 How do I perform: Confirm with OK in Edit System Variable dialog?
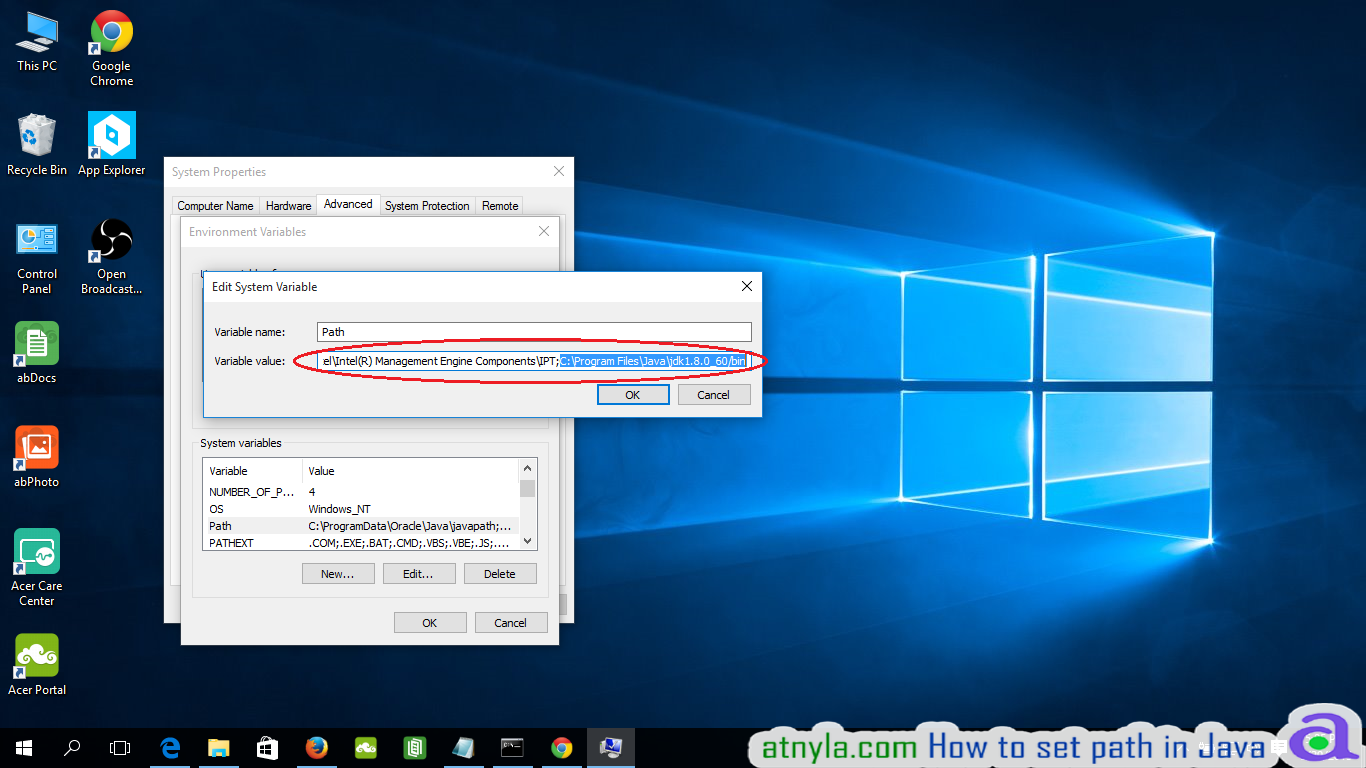pyautogui.click(x=633, y=394)
